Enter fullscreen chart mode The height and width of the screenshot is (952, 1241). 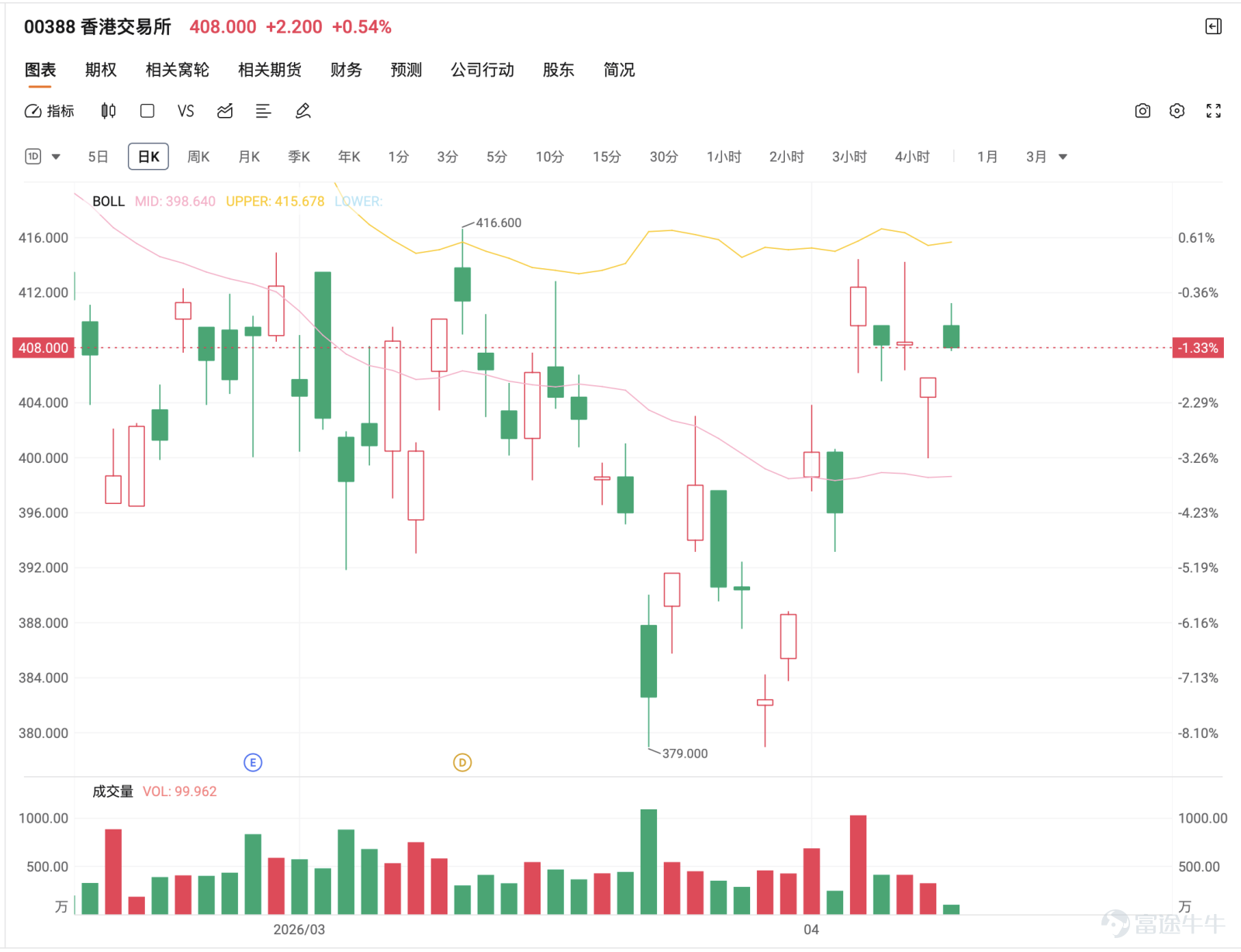pyautogui.click(x=1214, y=111)
